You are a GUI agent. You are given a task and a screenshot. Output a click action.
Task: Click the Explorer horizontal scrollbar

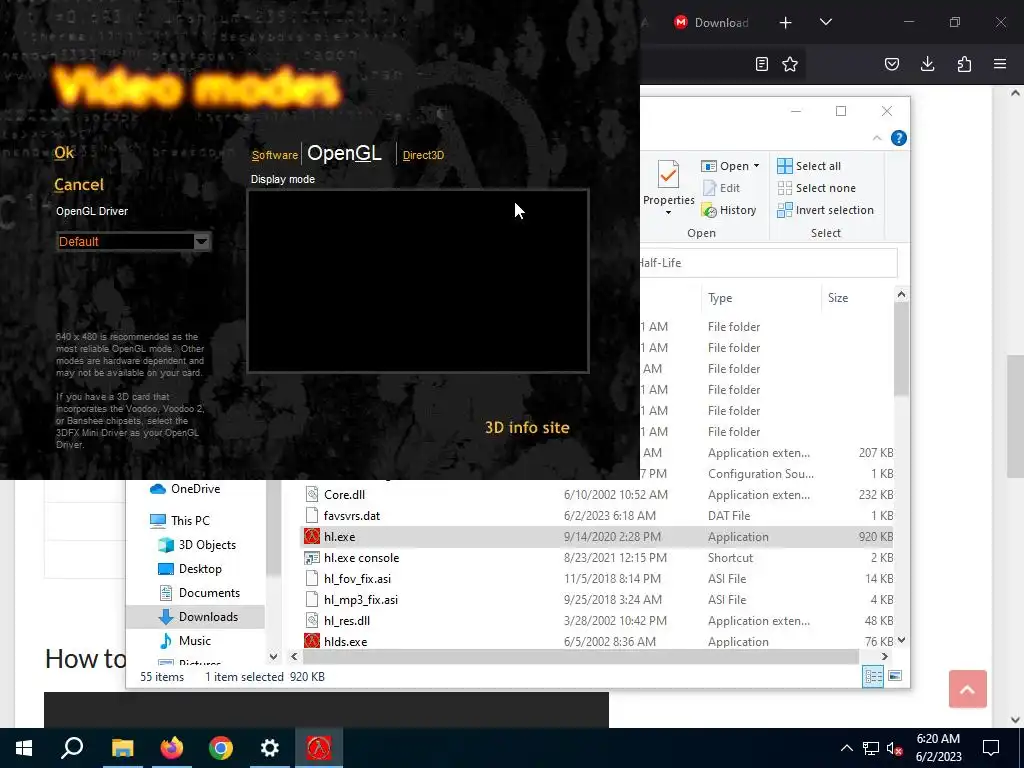coord(581,656)
